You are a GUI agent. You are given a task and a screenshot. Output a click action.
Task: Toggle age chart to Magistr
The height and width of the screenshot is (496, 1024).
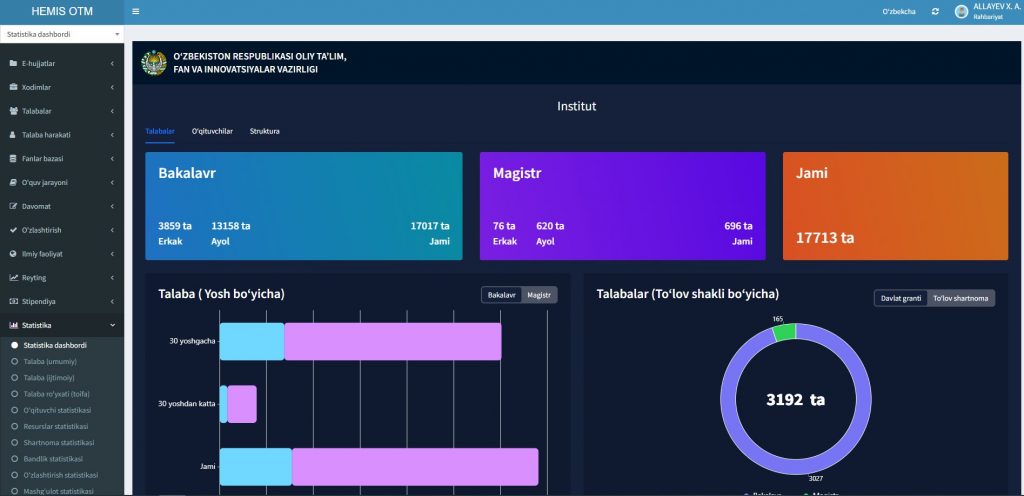(539, 295)
